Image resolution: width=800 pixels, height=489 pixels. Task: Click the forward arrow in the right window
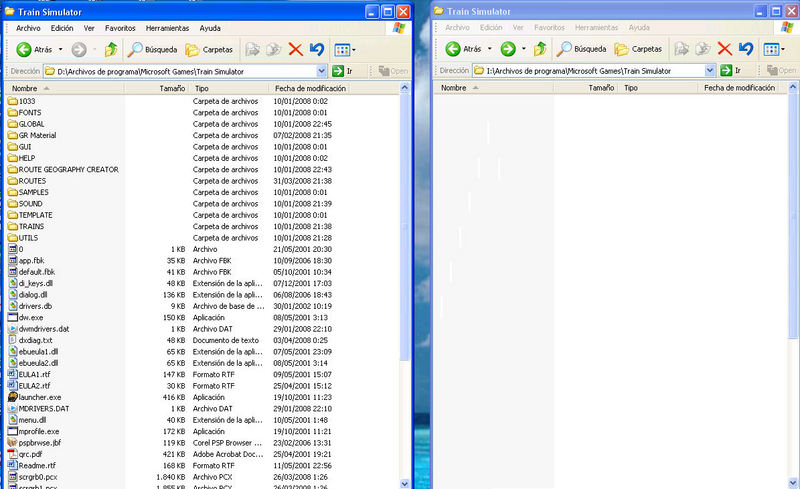[x=507, y=48]
